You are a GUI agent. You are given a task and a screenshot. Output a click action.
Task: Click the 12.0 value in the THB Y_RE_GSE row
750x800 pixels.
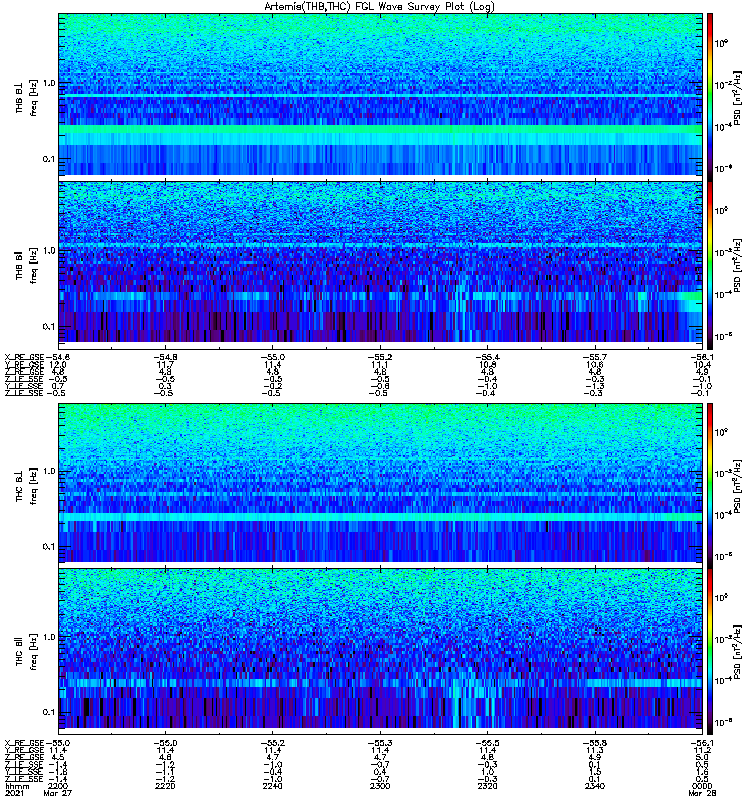coord(57,365)
